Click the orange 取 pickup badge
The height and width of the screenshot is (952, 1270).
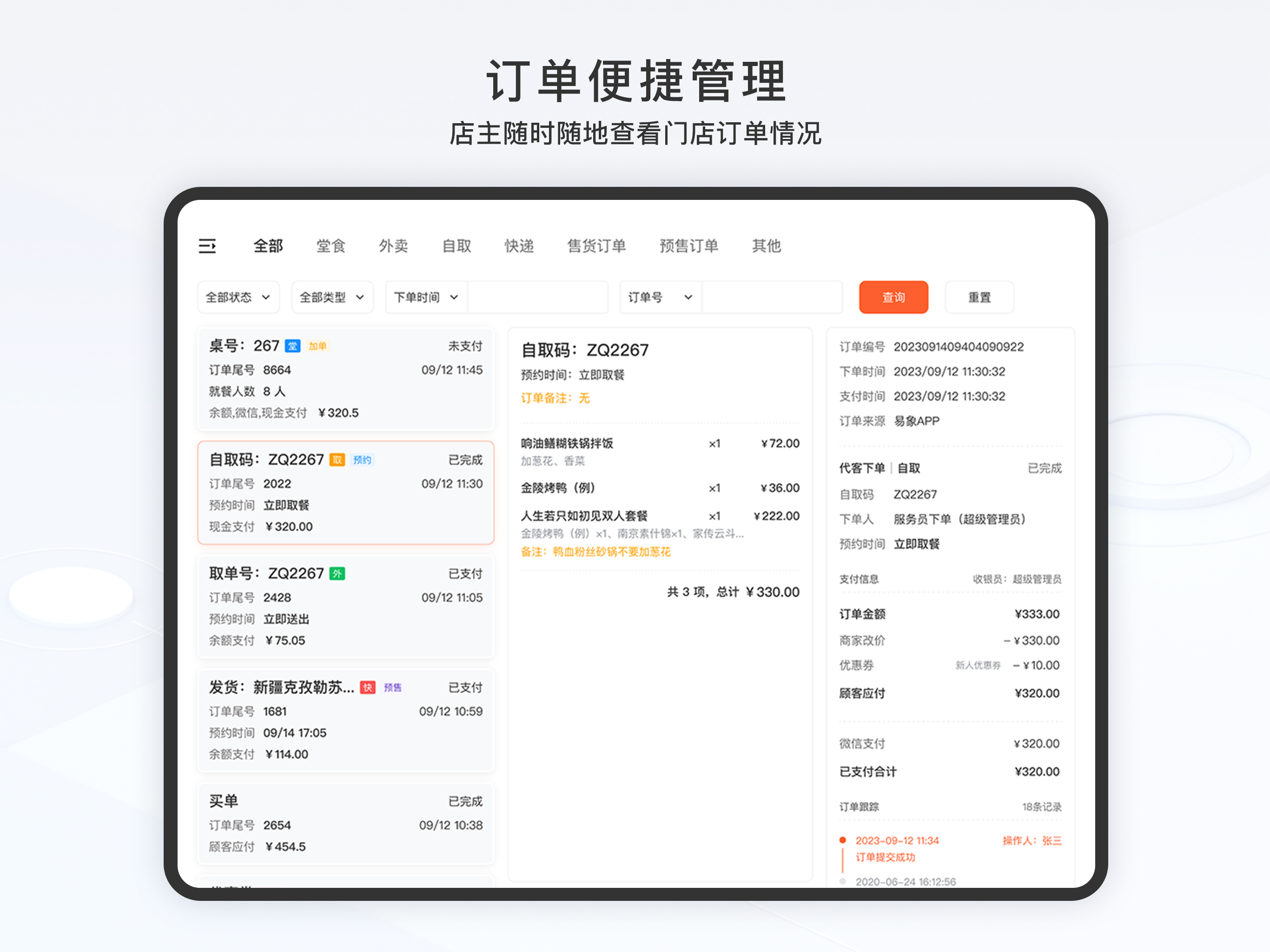point(337,460)
